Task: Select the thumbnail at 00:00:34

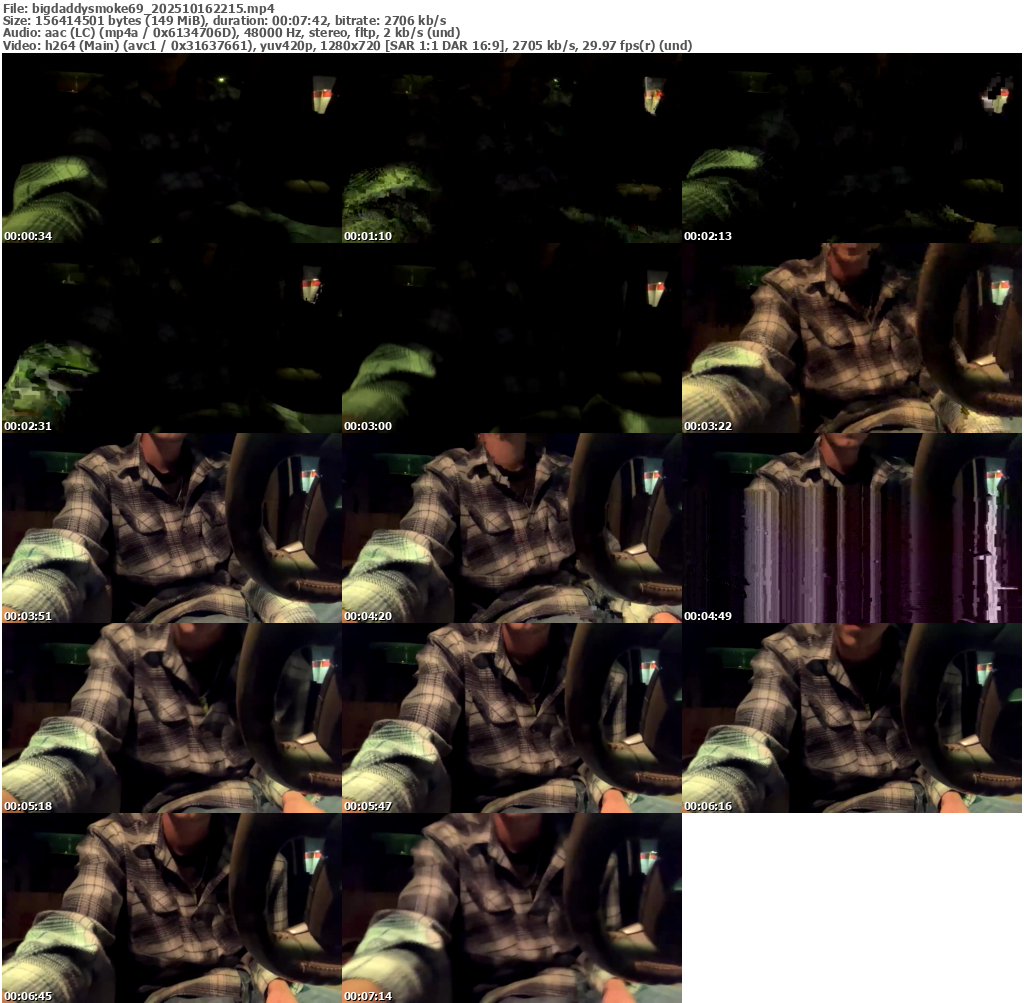Action: 172,148
